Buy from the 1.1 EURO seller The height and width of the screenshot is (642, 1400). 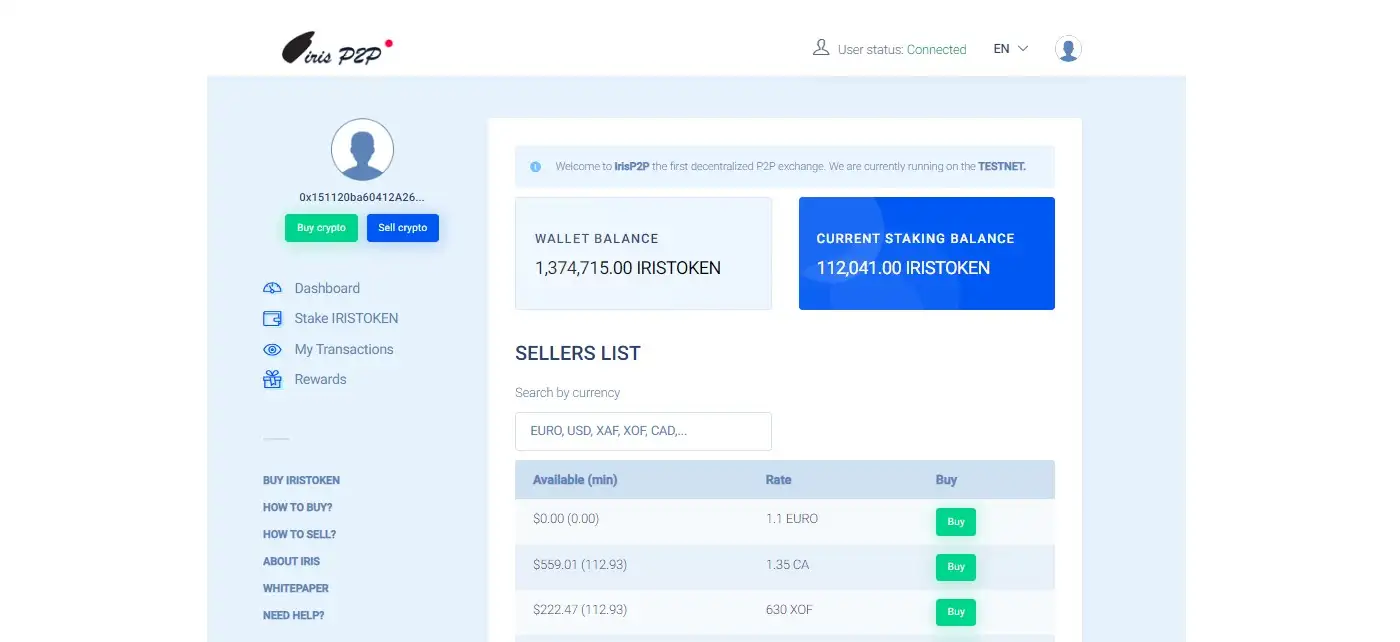955,522
